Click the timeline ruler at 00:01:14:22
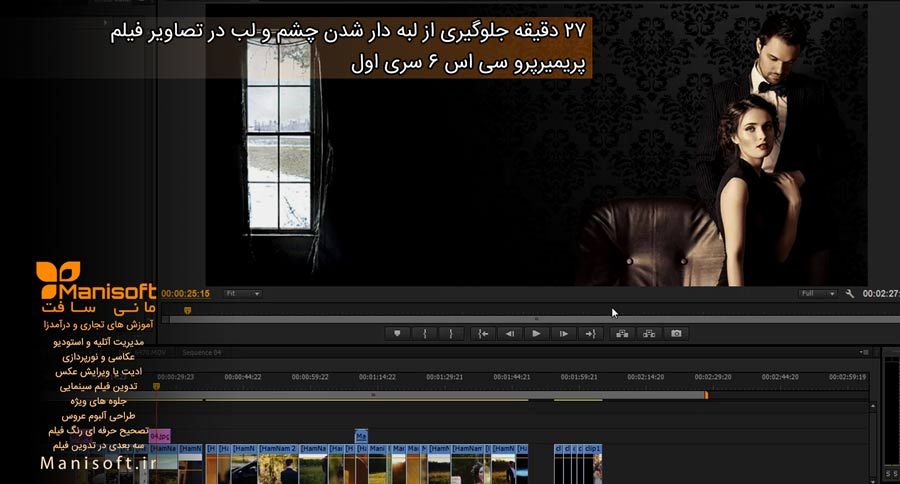Viewport: 900px width, 484px height. point(377,377)
